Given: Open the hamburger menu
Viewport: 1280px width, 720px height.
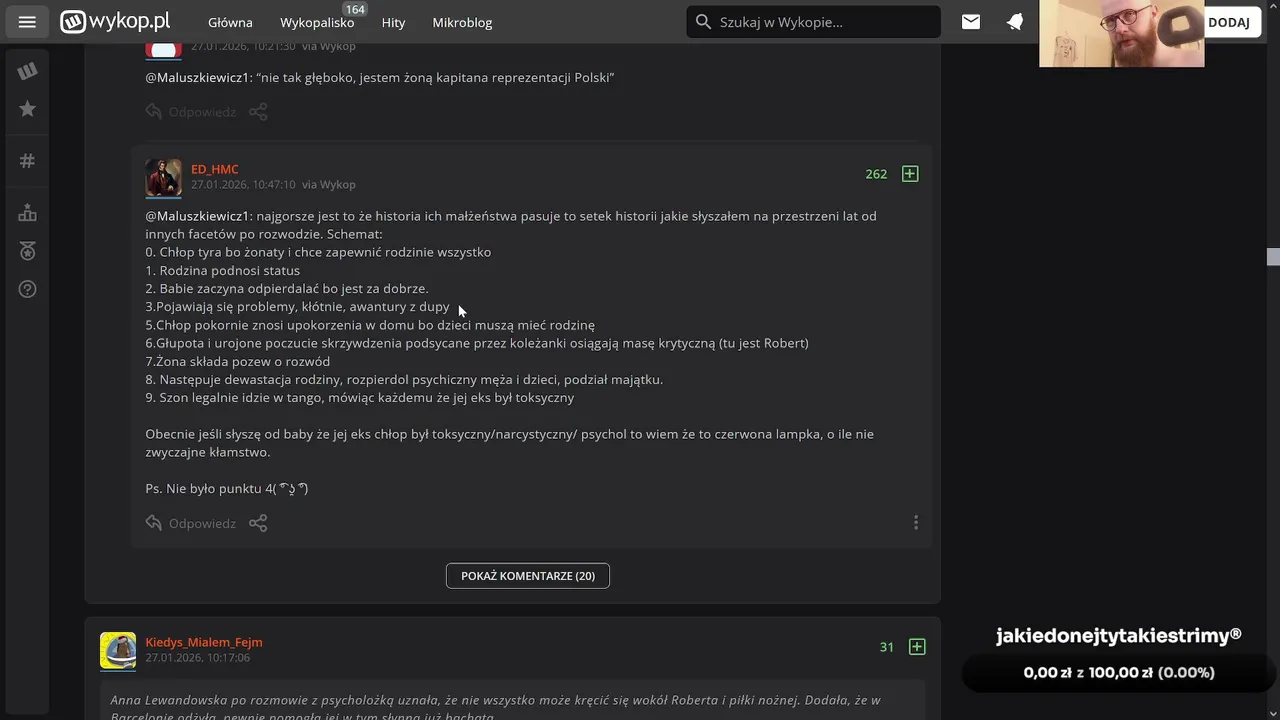Looking at the screenshot, I should point(27,22).
